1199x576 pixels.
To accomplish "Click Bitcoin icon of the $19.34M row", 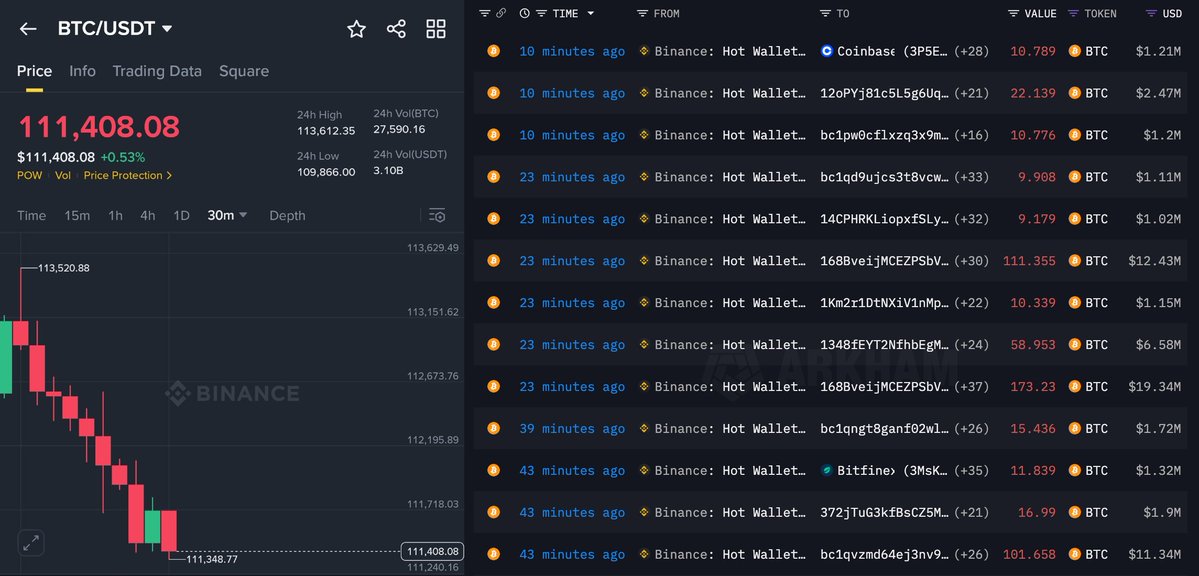I will (x=493, y=386).
